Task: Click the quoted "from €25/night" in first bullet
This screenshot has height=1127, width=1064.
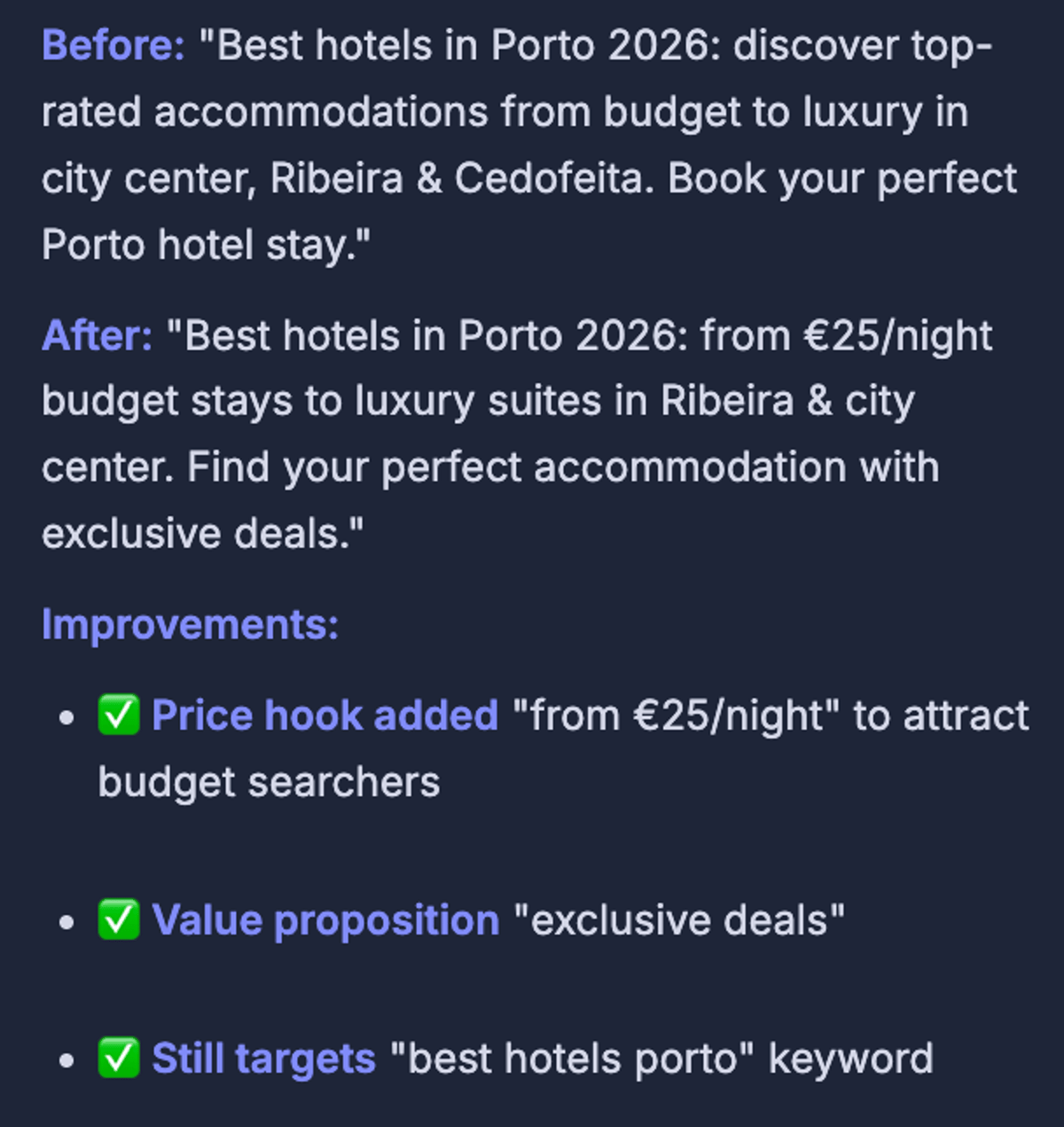Action: click(676, 716)
